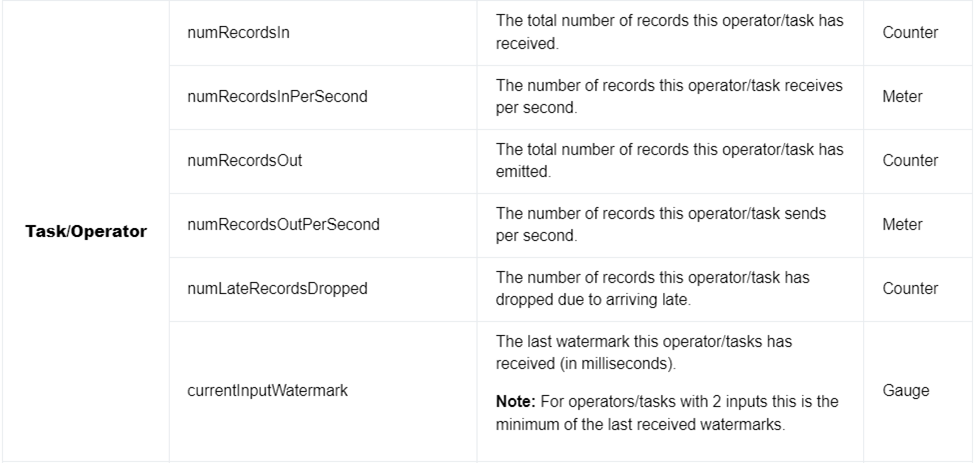Viewport: 974px width, 463px height.
Task: Select the Meter type for numRecordsOutPerSecond
Action: click(x=902, y=225)
